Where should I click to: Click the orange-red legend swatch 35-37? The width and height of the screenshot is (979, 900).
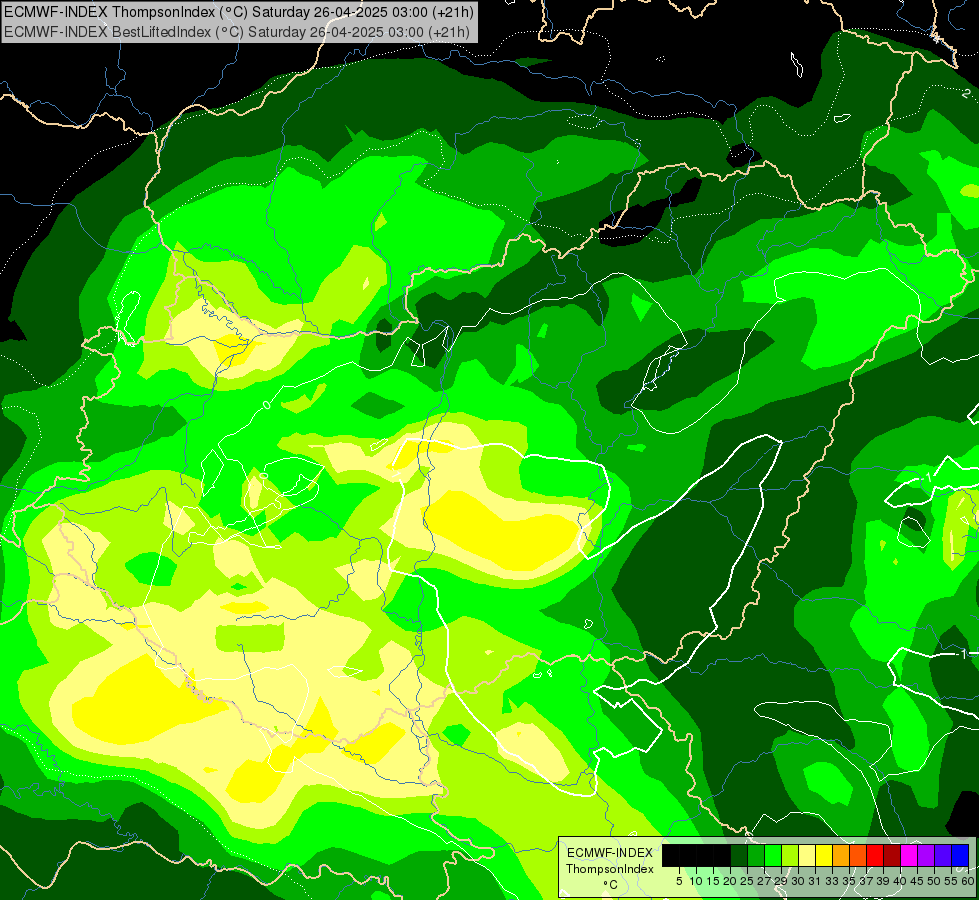tap(858, 855)
